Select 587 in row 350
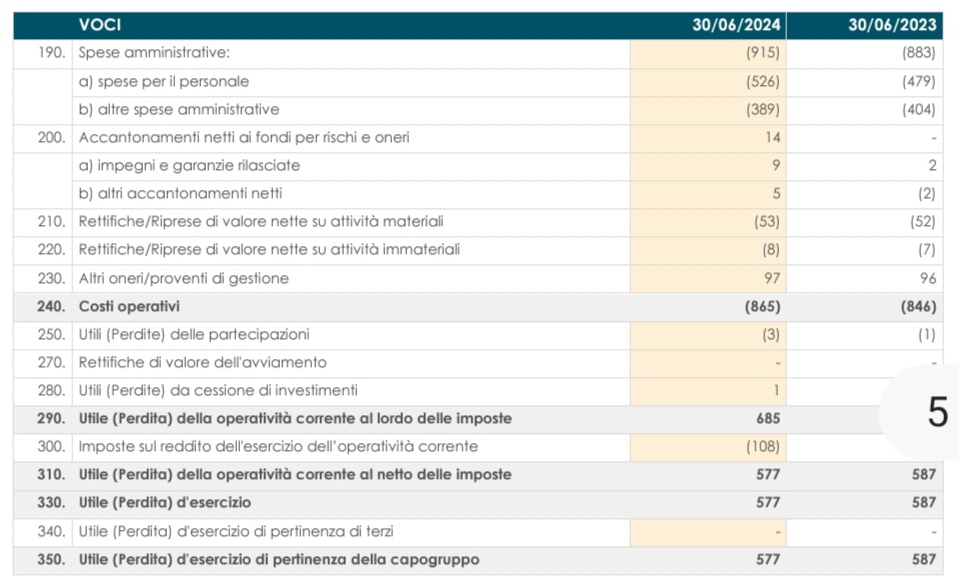Screen dimensions: 959x587 (x=924, y=559)
